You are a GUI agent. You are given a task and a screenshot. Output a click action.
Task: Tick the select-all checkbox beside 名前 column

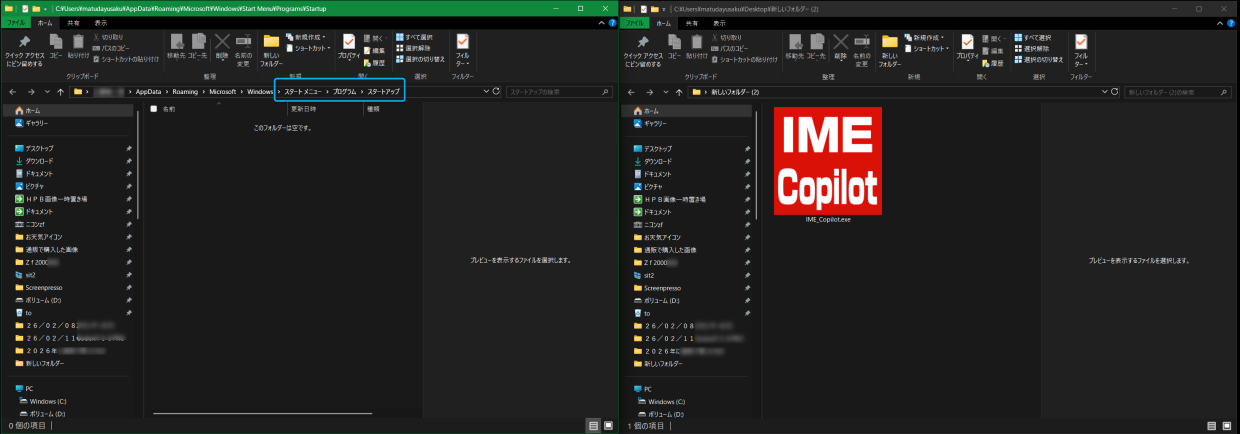click(x=153, y=108)
